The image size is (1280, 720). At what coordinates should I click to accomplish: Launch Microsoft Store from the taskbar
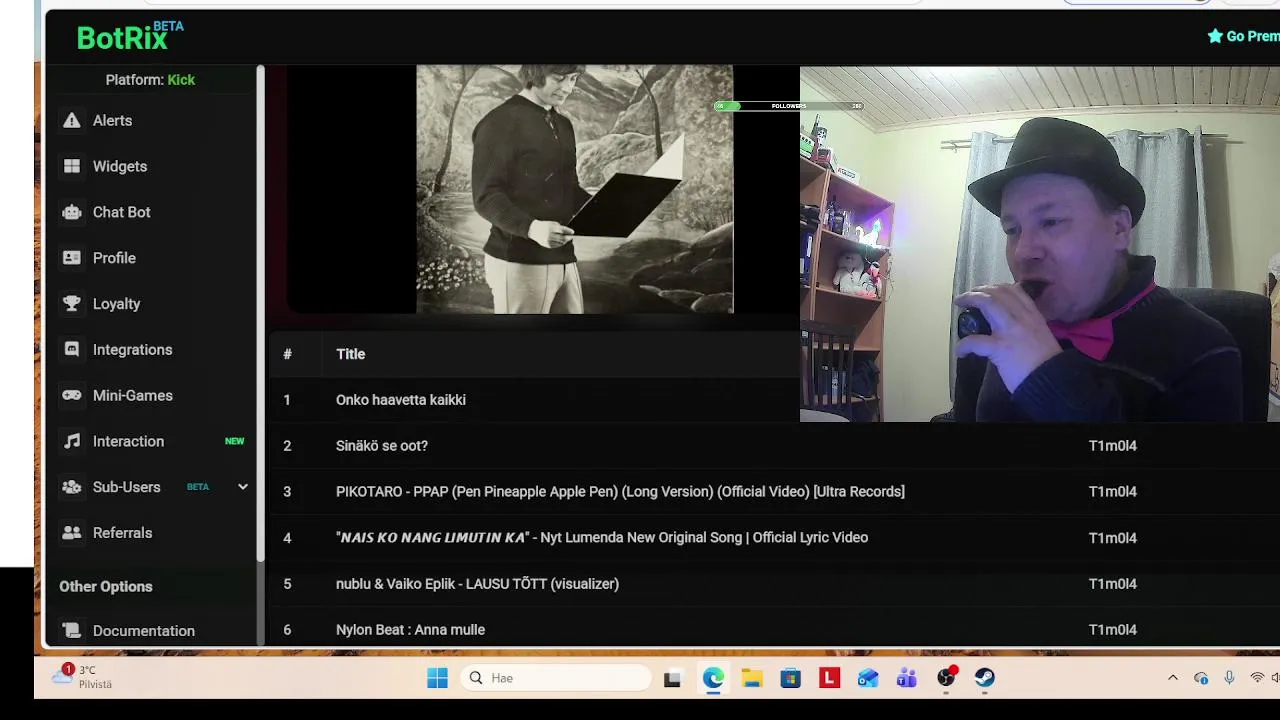pos(790,678)
